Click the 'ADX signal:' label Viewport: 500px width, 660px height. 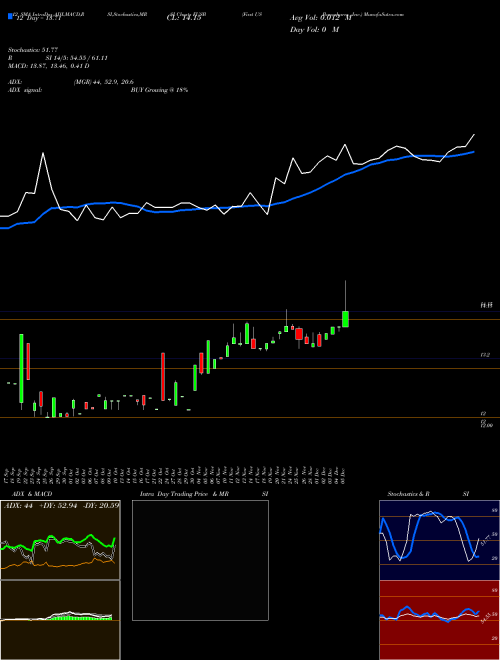pos(25,90)
